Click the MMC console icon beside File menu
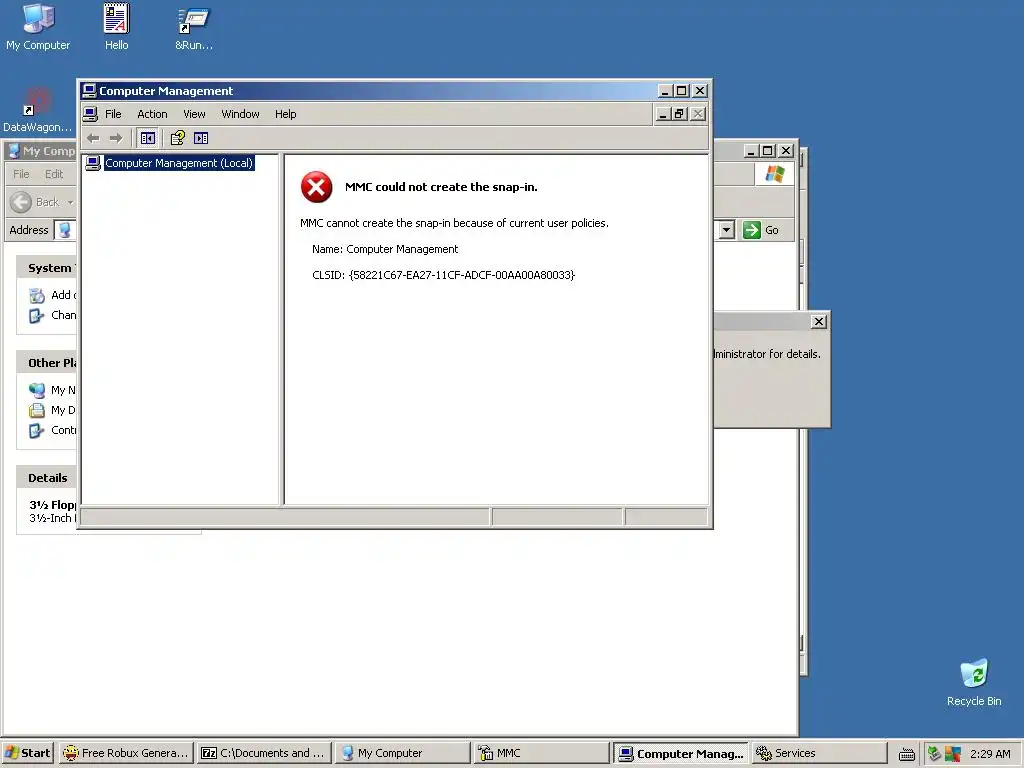Screen dimensions: 1024x768 tap(91, 114)
